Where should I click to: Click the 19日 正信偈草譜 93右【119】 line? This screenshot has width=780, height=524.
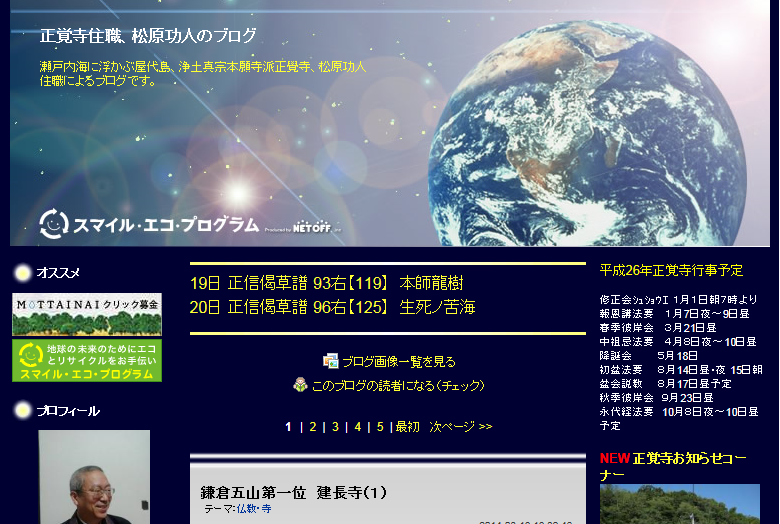pos(326,283)
